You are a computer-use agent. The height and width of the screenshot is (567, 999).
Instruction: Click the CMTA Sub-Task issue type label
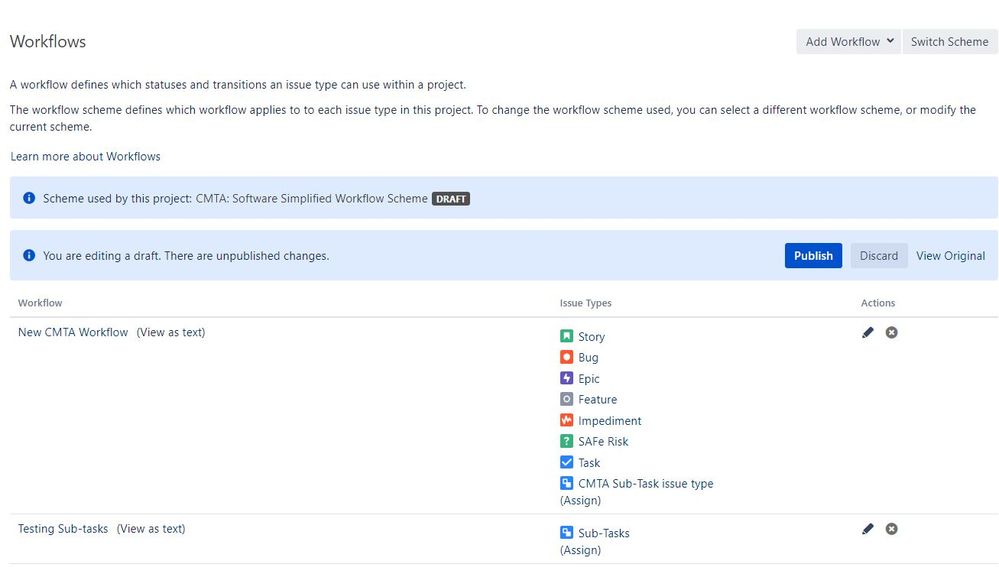point(646,484)
